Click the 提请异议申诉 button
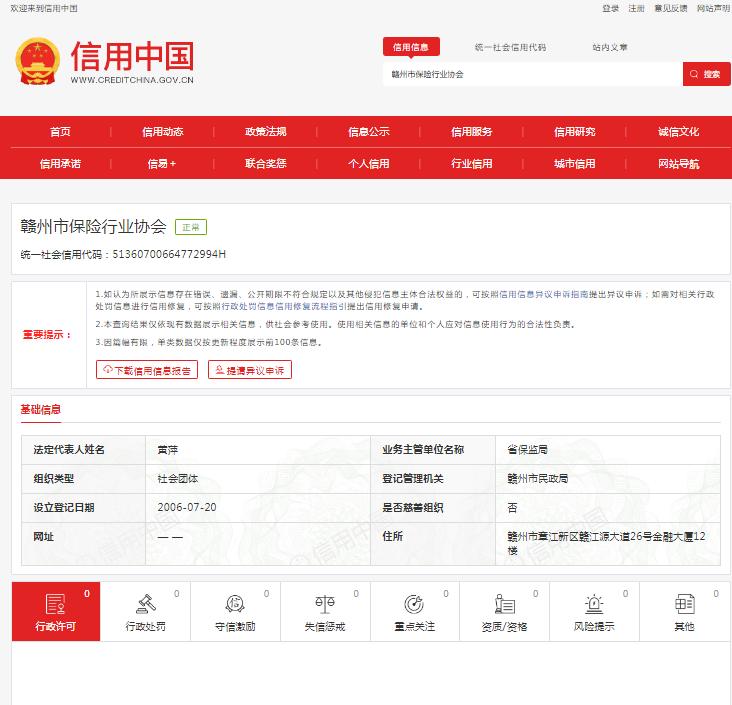This screenshot has width=732, height=705. click(250, 370)
